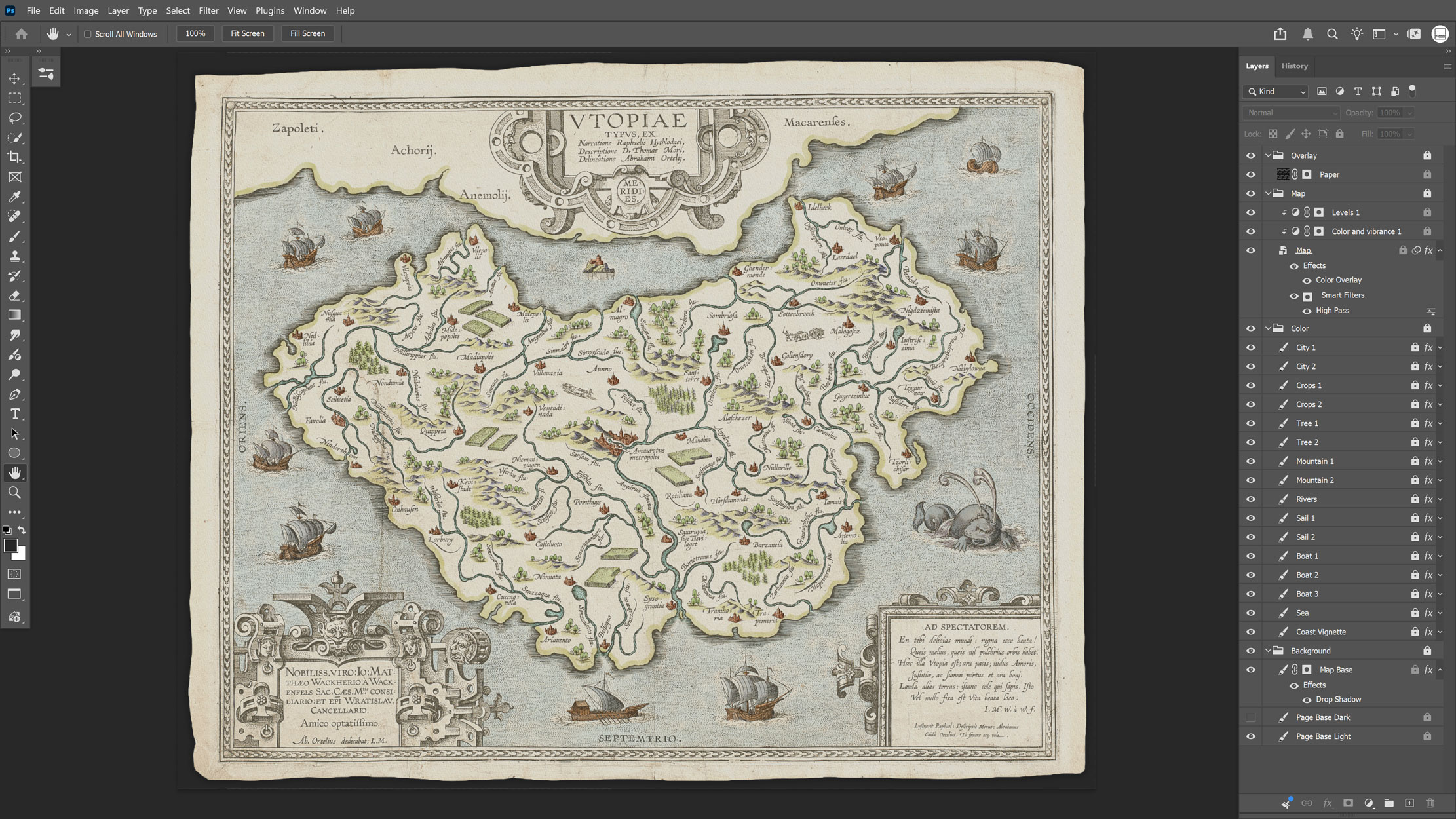Screen dimensions: 1456x819
Task: Open the Filter menu
Action: pyautogui.click(x=208, y=10)
